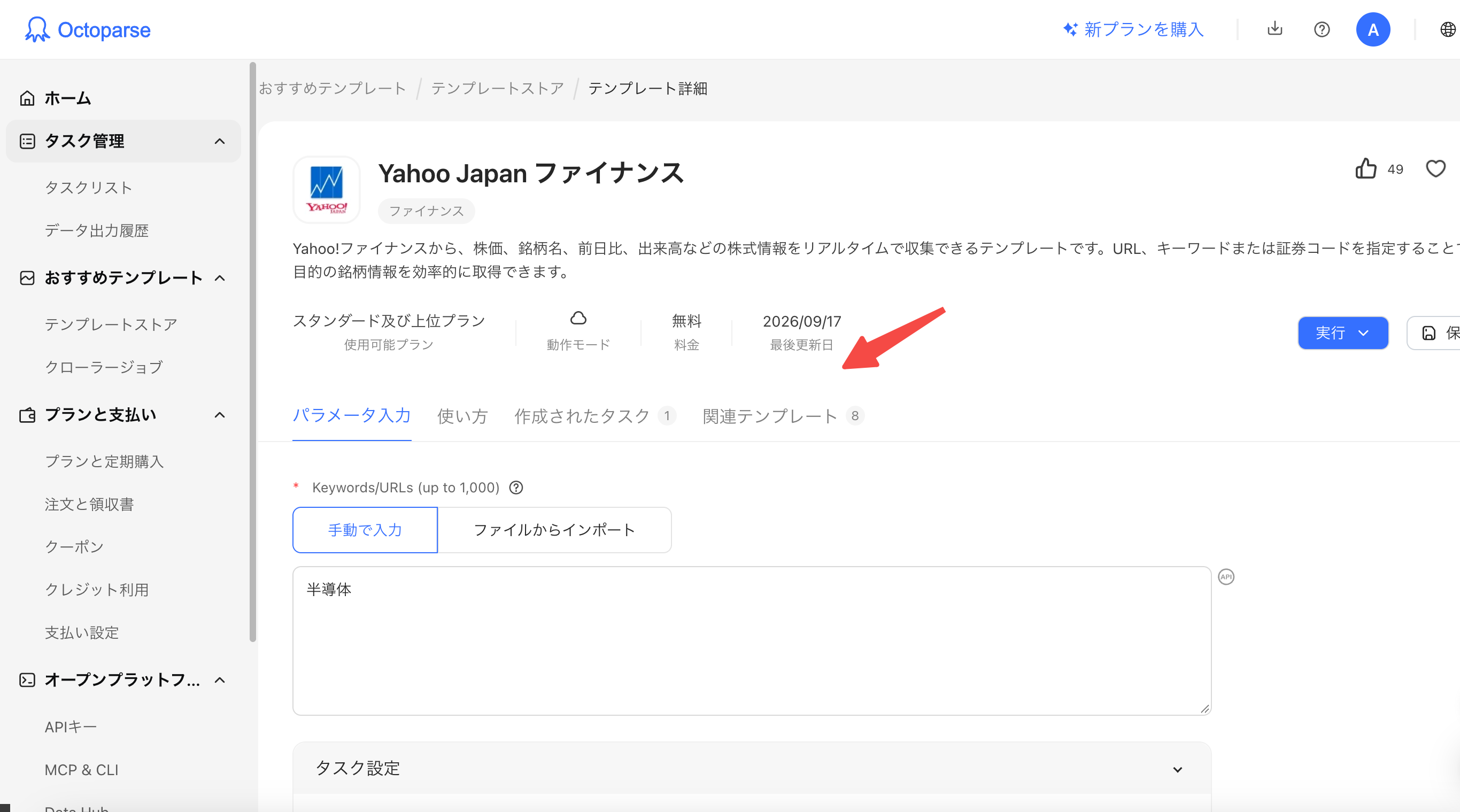Open データ出力履歴 in sidebar

[97, 230]
